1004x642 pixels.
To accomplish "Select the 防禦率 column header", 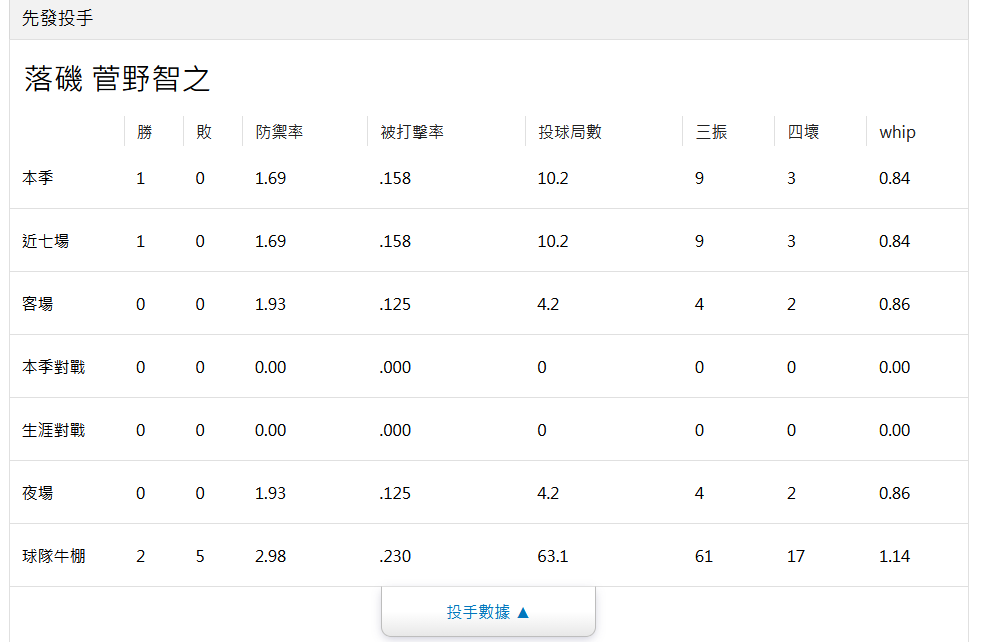I will (279, 132).
